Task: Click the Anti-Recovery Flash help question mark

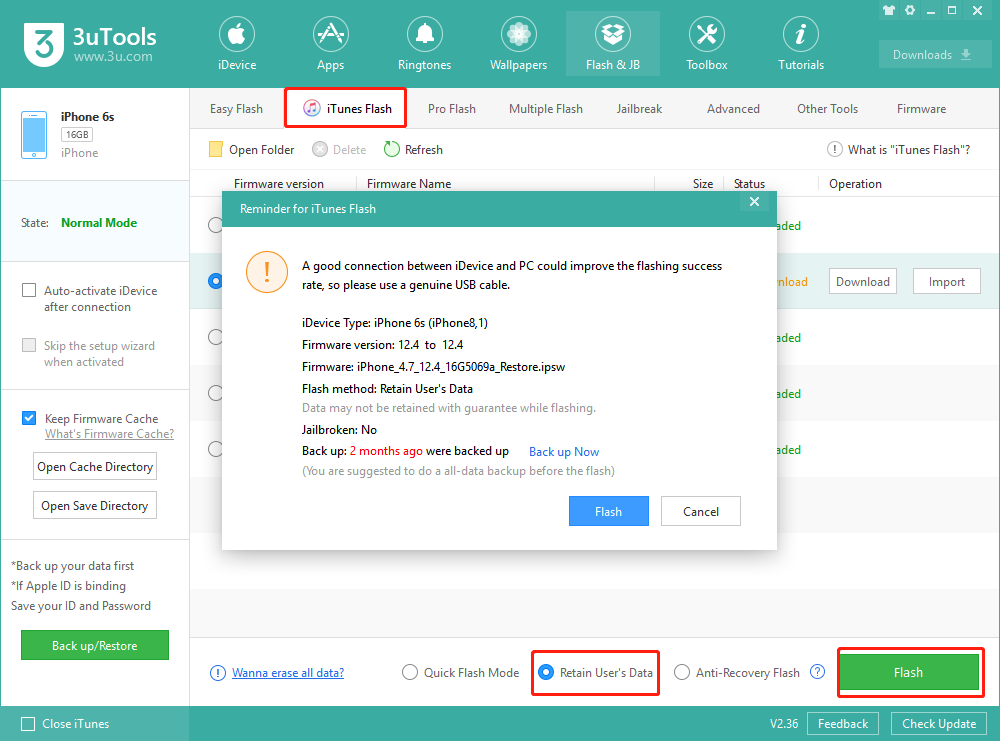Action: coord(817,671)
